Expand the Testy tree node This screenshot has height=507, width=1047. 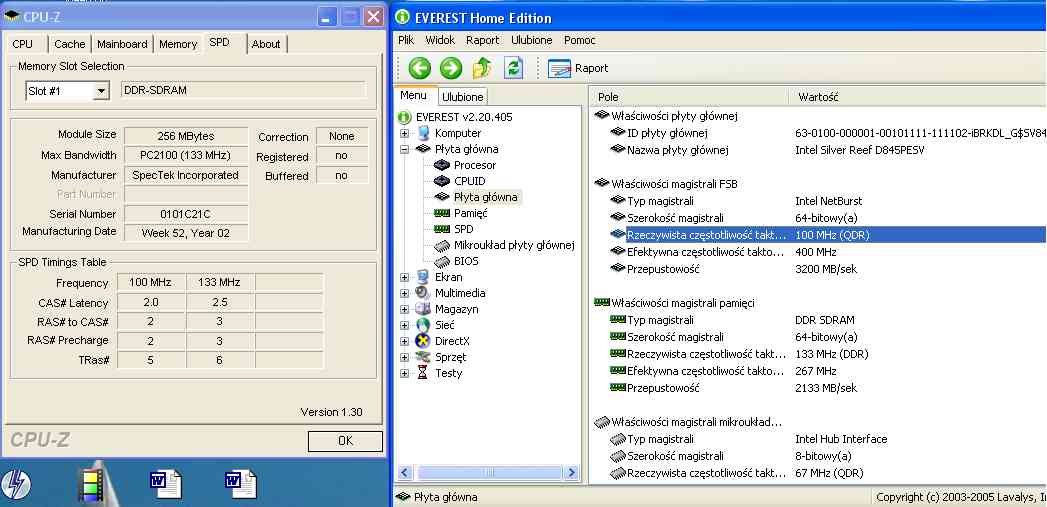[405, 373]
